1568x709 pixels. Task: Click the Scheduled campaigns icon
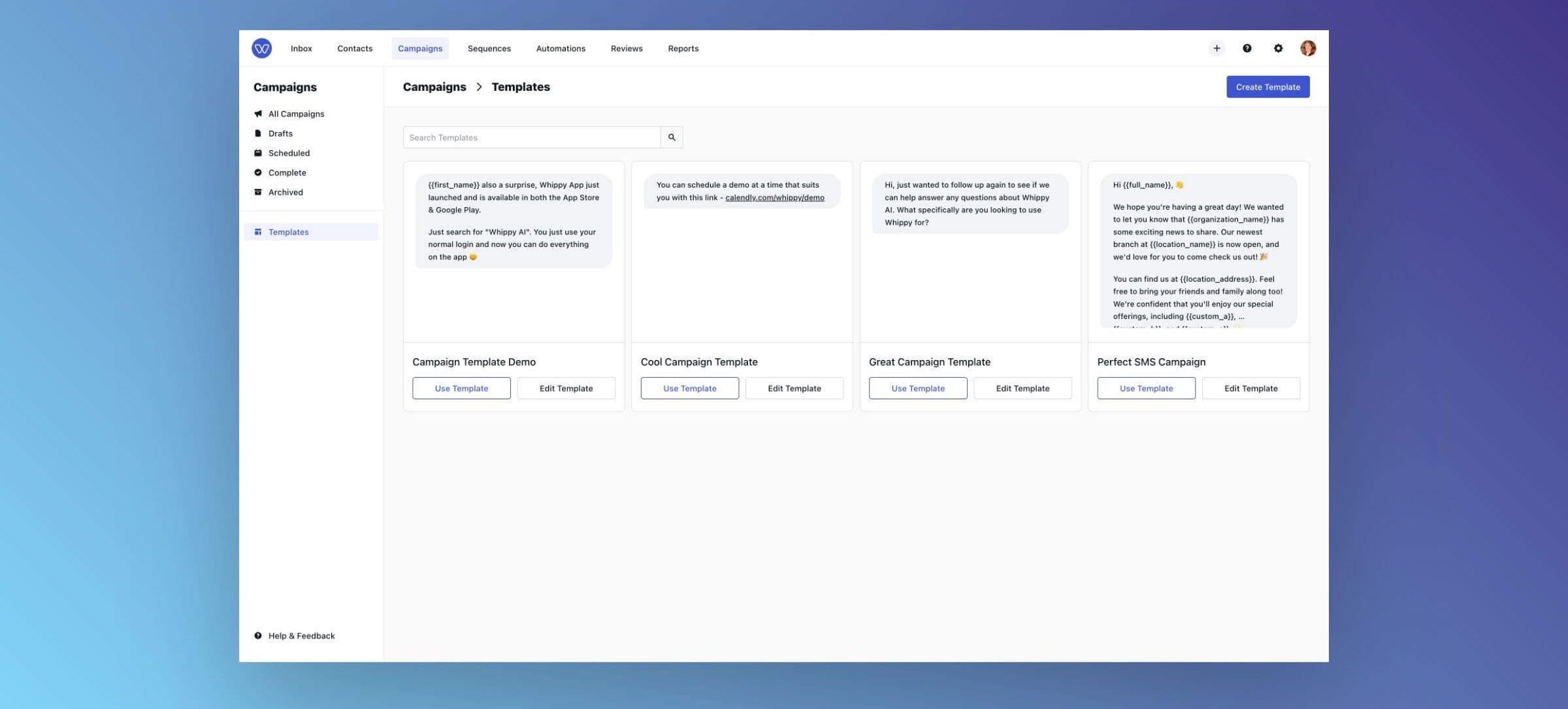(258, 153)
